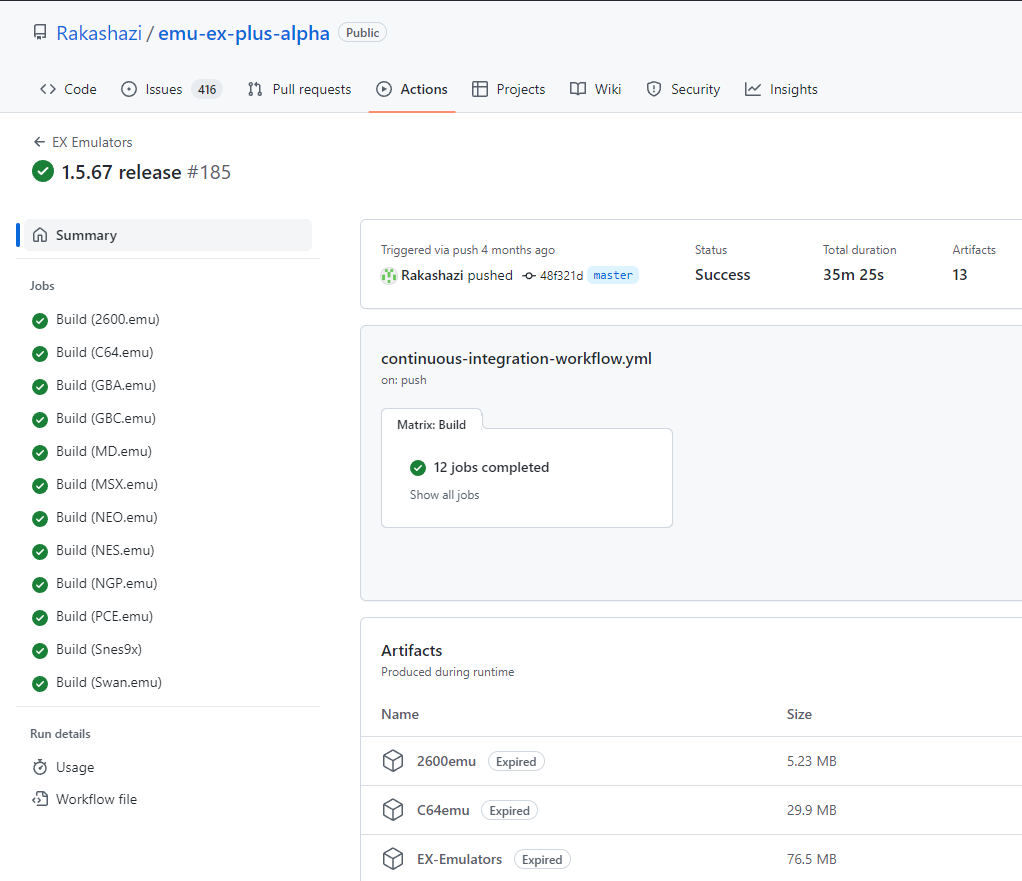The height and width of the screenshot is (881, 1022).
Task: Click the Code angle-brackets icon
Action: pos(48,89)
